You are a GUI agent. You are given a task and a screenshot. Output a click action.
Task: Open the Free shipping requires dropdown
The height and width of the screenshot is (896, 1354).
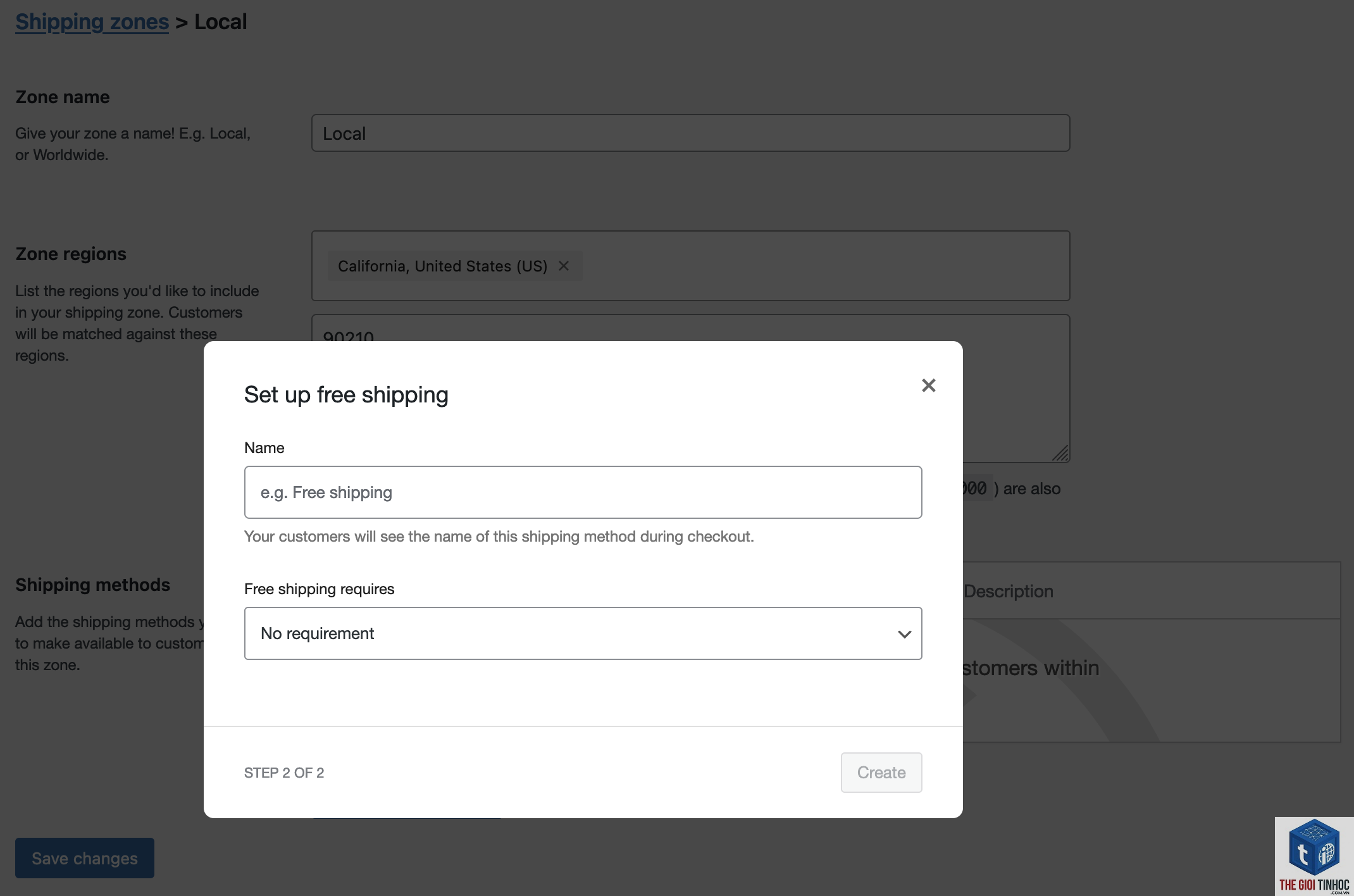583,633
